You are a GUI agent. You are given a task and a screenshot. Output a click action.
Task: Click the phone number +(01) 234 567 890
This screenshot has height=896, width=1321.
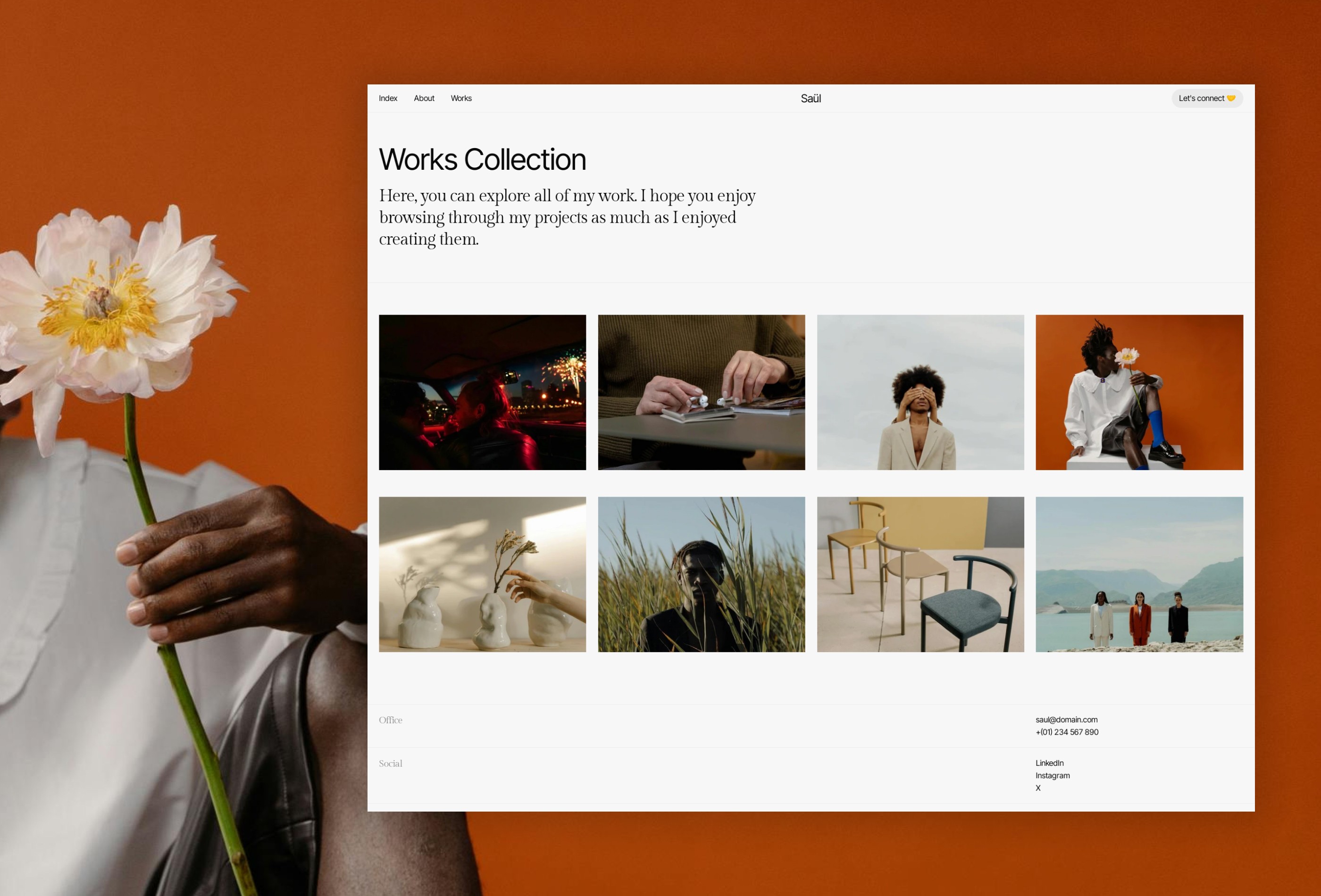pyautogui.click(x=1067, y=732)
